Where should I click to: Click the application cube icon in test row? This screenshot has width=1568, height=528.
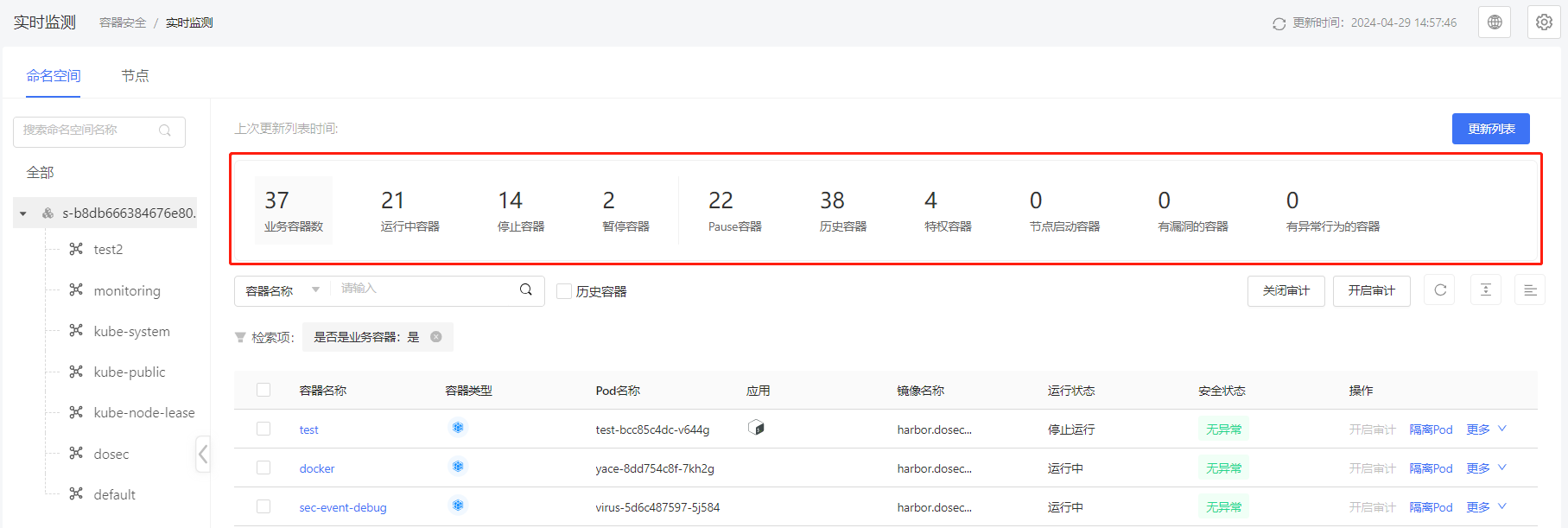(756, 428)
